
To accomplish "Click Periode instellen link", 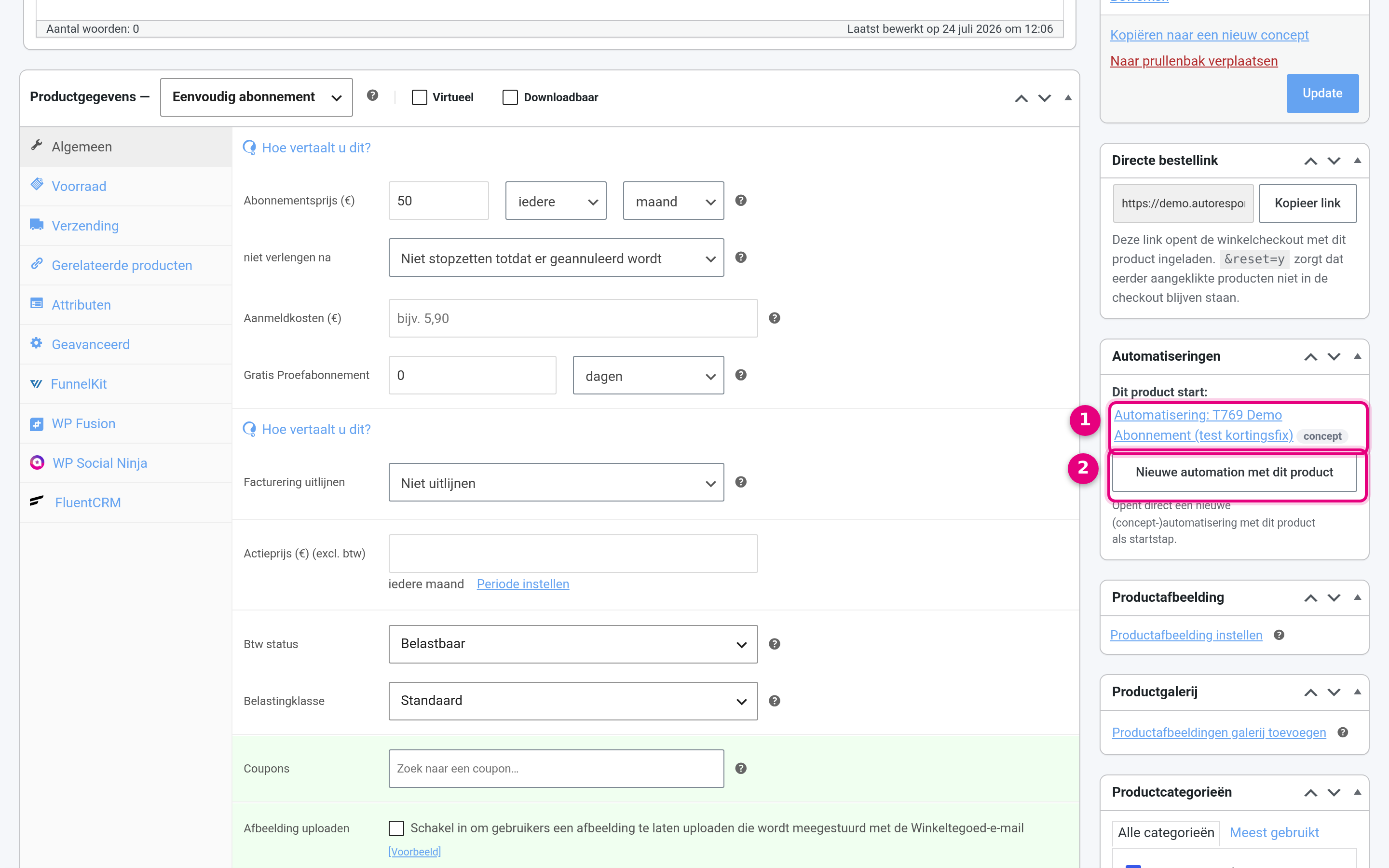I will tap(523, 584).
